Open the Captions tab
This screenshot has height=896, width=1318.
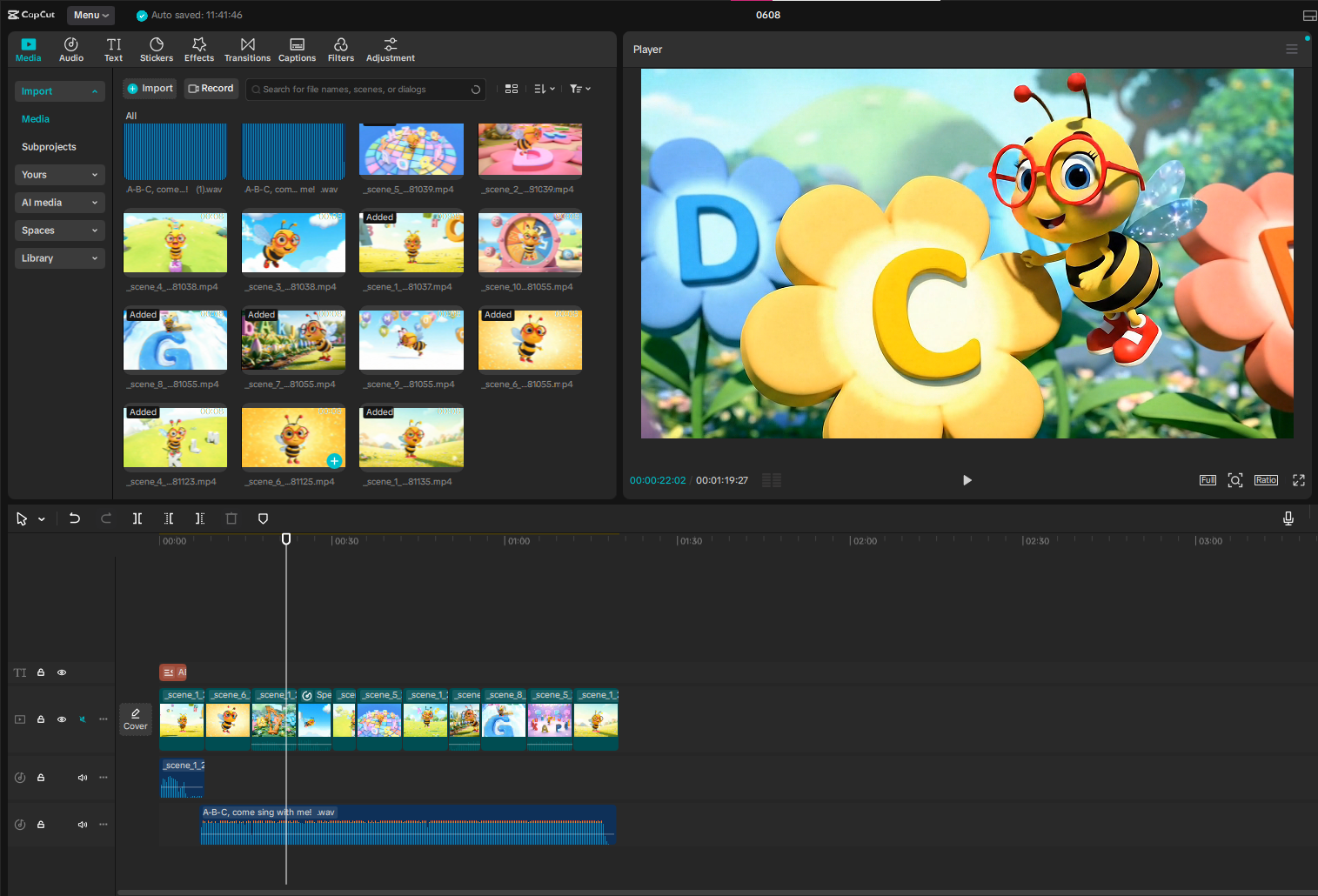tap(297, 50)
